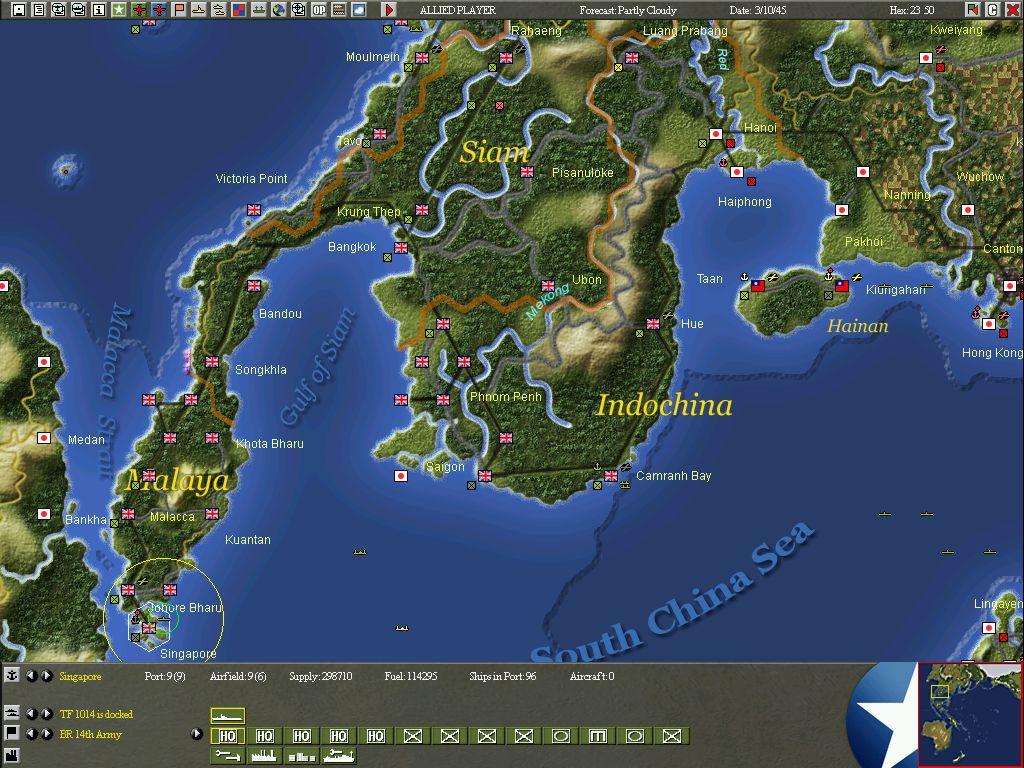This screenshot has width=1024, height=768.
Task: Open the info 'i' toolbar icon
Action: (x=99, y=9)
